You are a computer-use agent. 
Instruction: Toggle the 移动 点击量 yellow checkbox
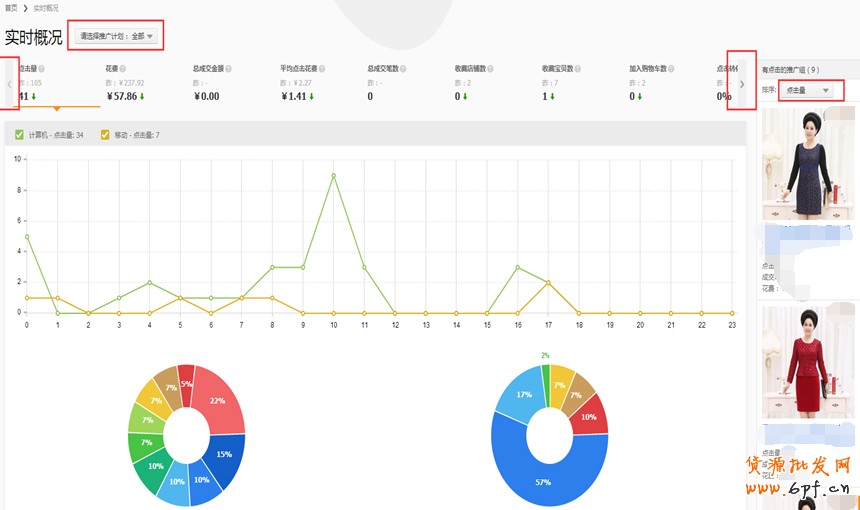[105, 134]
